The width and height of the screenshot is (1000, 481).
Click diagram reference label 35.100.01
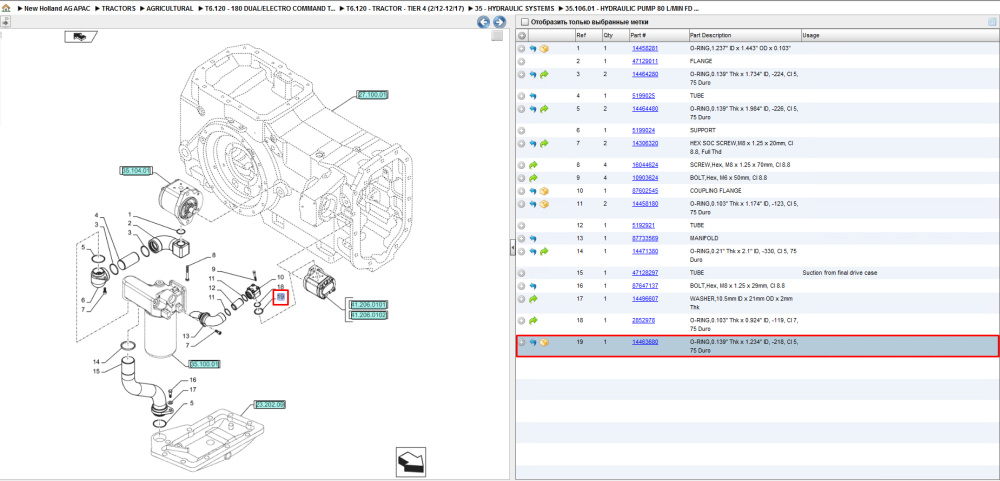click(205, 364)
